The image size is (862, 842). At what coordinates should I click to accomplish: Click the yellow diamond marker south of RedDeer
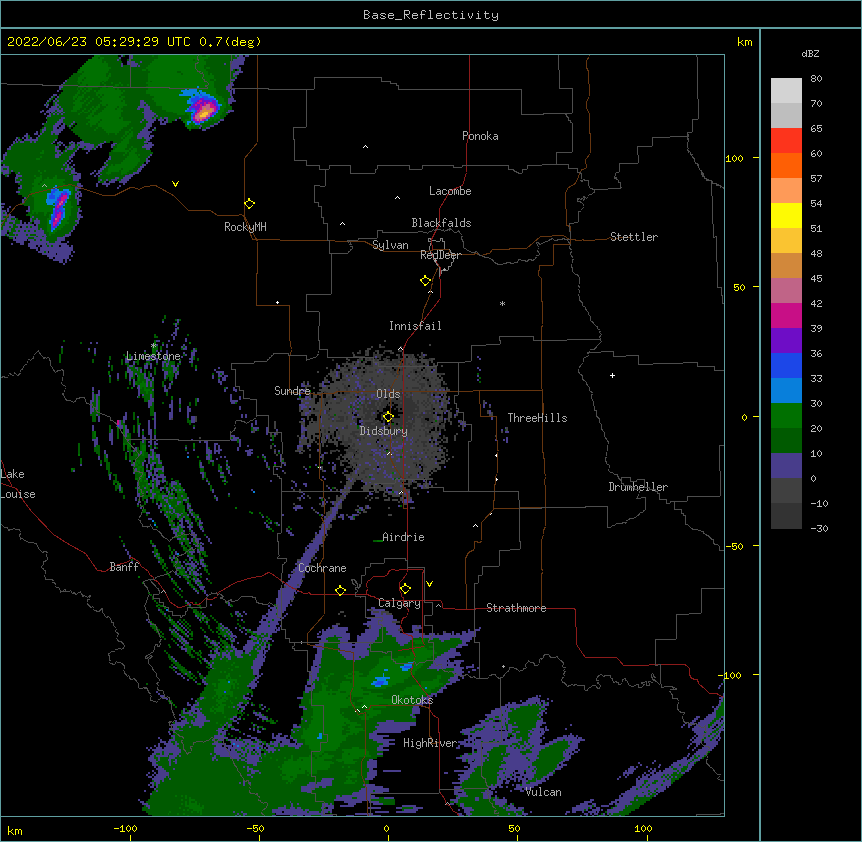click(x=425, y=280)
